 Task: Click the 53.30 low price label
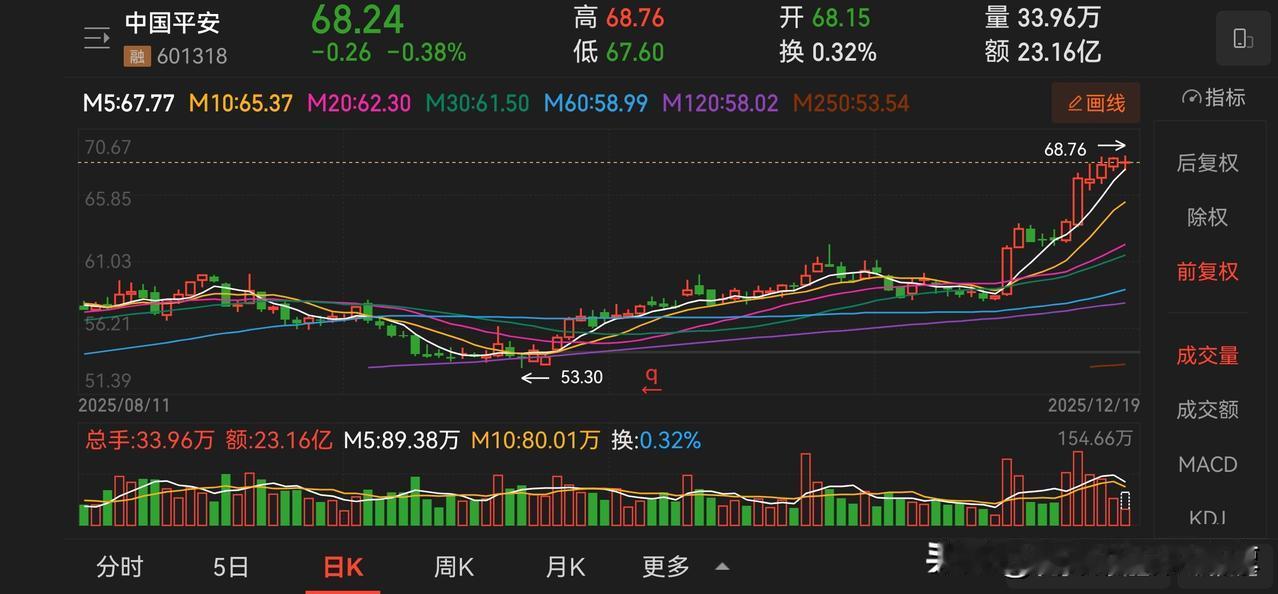[581, 377]
